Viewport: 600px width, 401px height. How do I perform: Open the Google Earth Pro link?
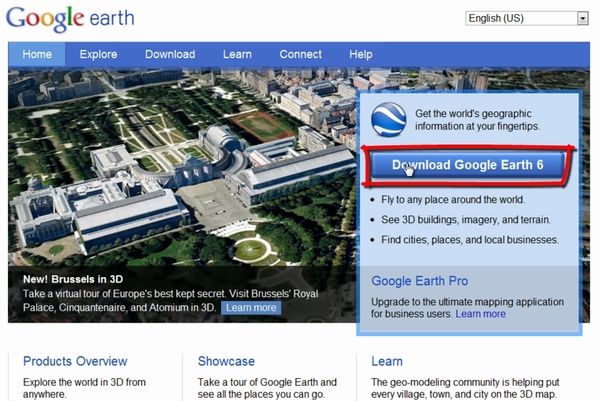(419, 281)
